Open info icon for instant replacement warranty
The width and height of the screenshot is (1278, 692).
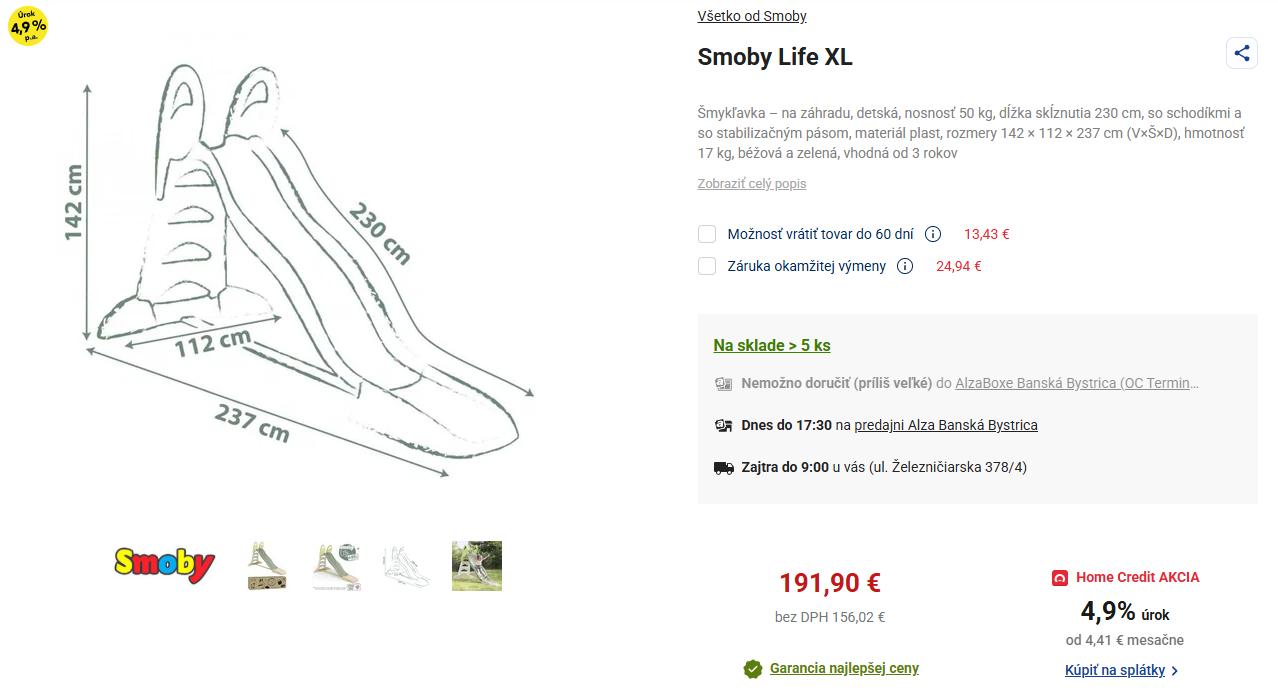point(905,266)
